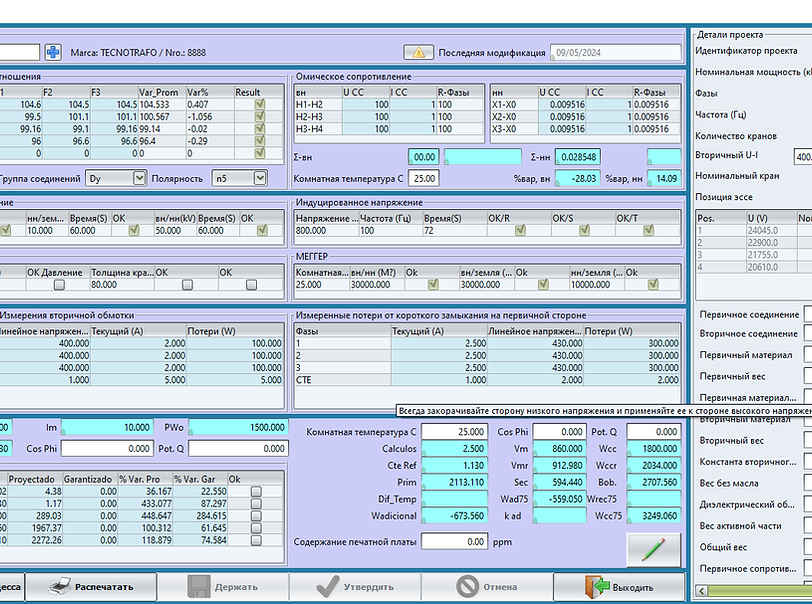Click the Утвердить confirm button
Screen dimensions: 812x604
(355, 587)
